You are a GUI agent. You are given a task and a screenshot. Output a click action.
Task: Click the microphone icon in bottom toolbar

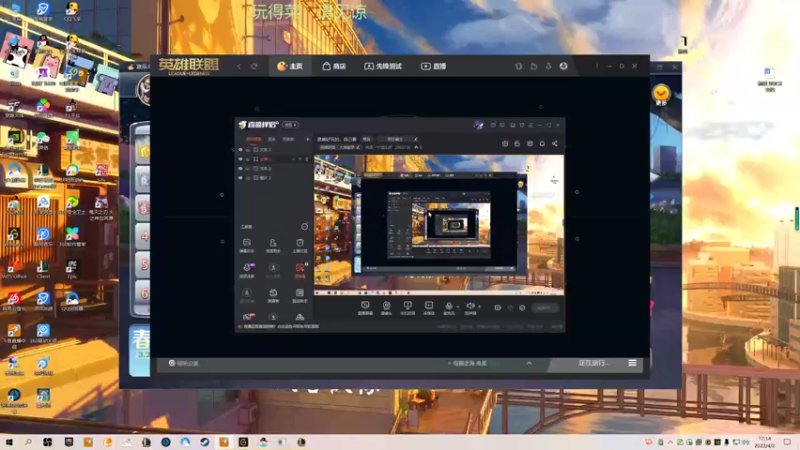pyautogui.click(x=448, y=307)
